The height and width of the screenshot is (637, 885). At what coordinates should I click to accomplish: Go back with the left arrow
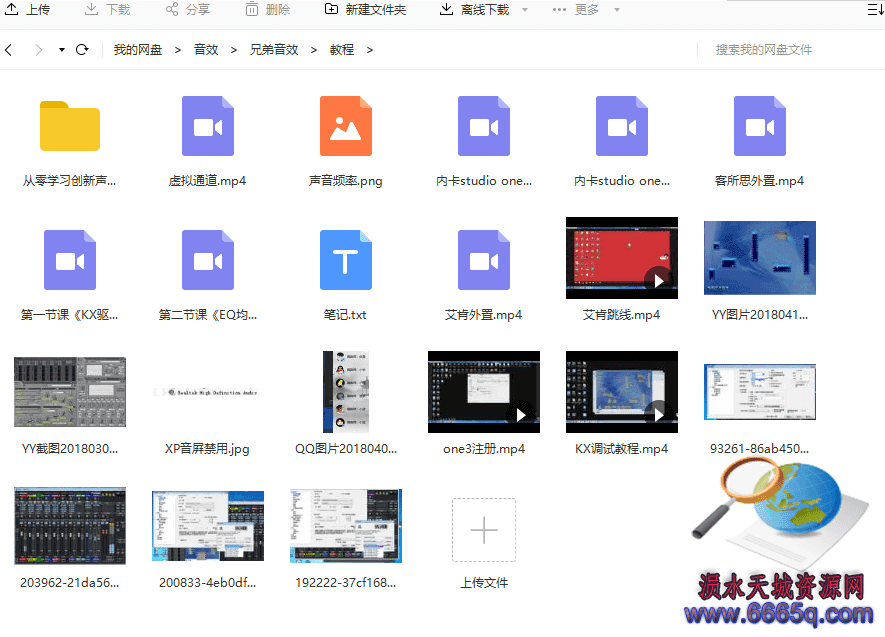tap(8, 50)
